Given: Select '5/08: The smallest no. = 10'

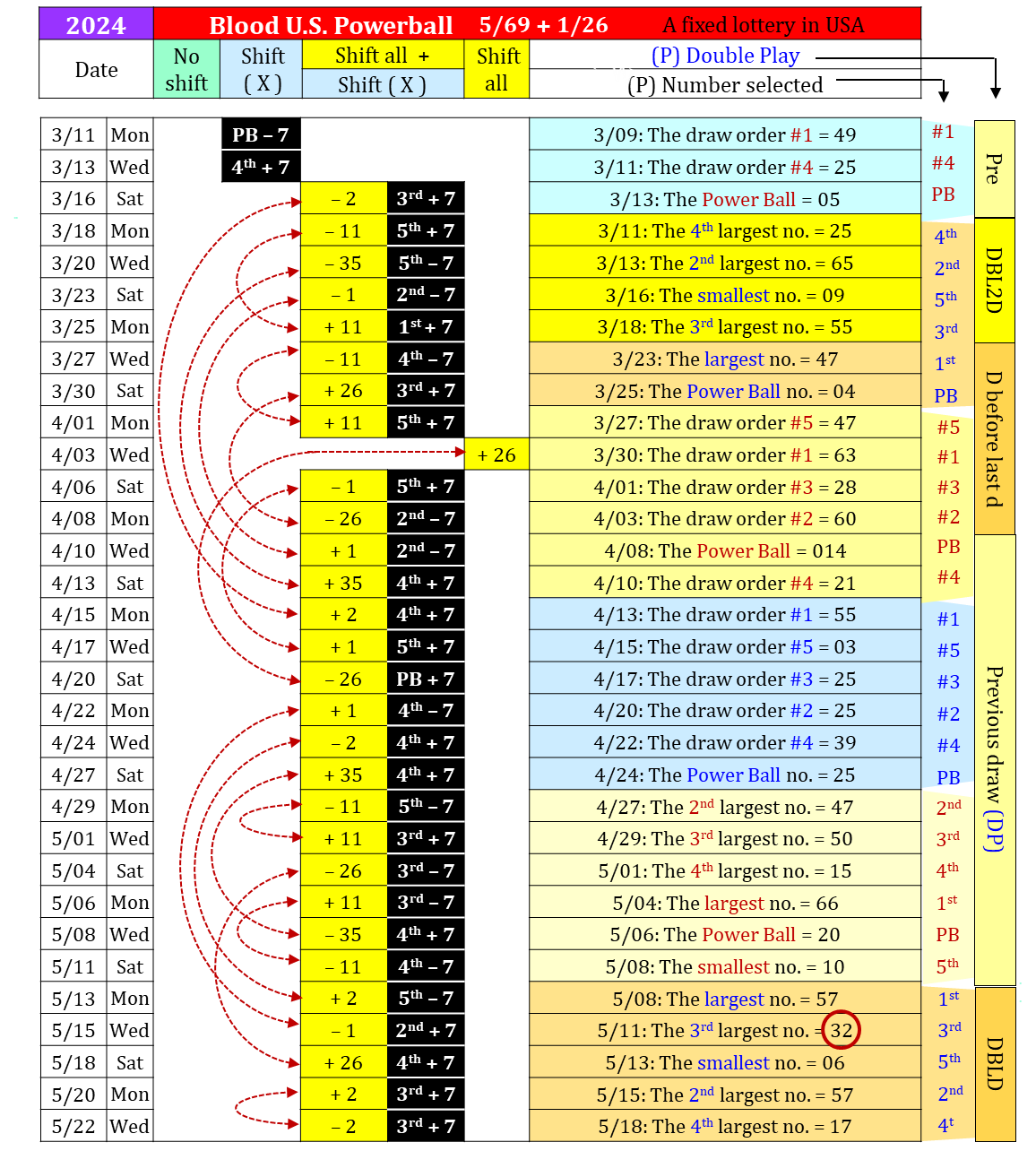Looking at the screenshot, I should pyautogui.click(x=725, y=966).
